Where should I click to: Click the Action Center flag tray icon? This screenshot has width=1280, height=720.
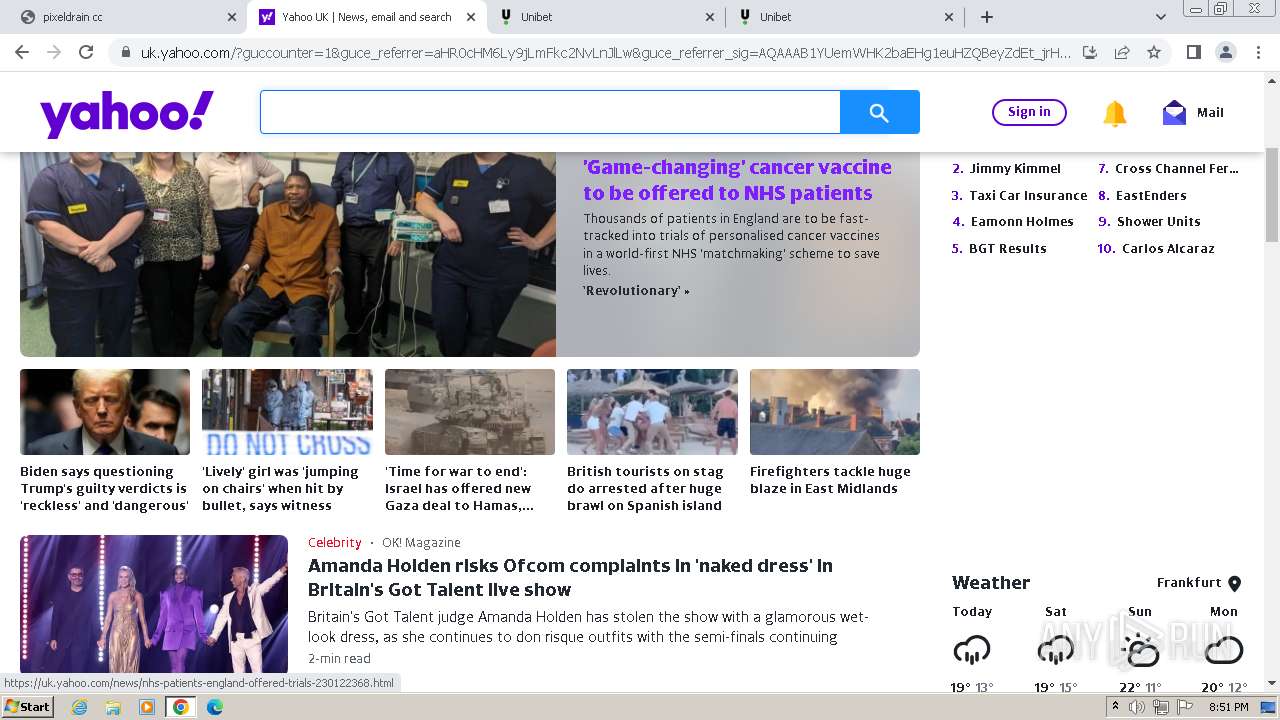(x=1185, y=707)
